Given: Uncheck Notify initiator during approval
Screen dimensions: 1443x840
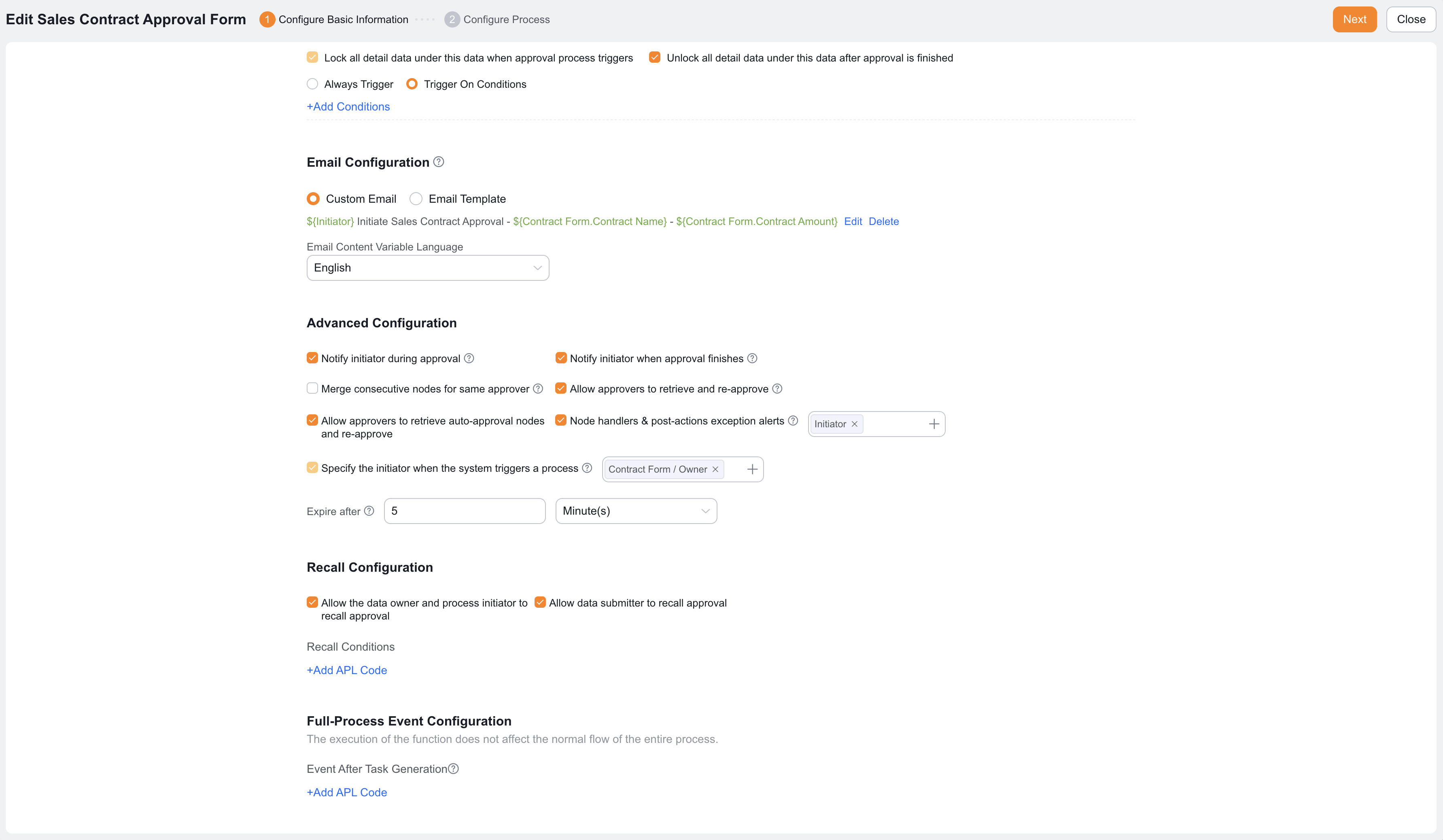Looking at the screenshot, I should coord(312,358).
